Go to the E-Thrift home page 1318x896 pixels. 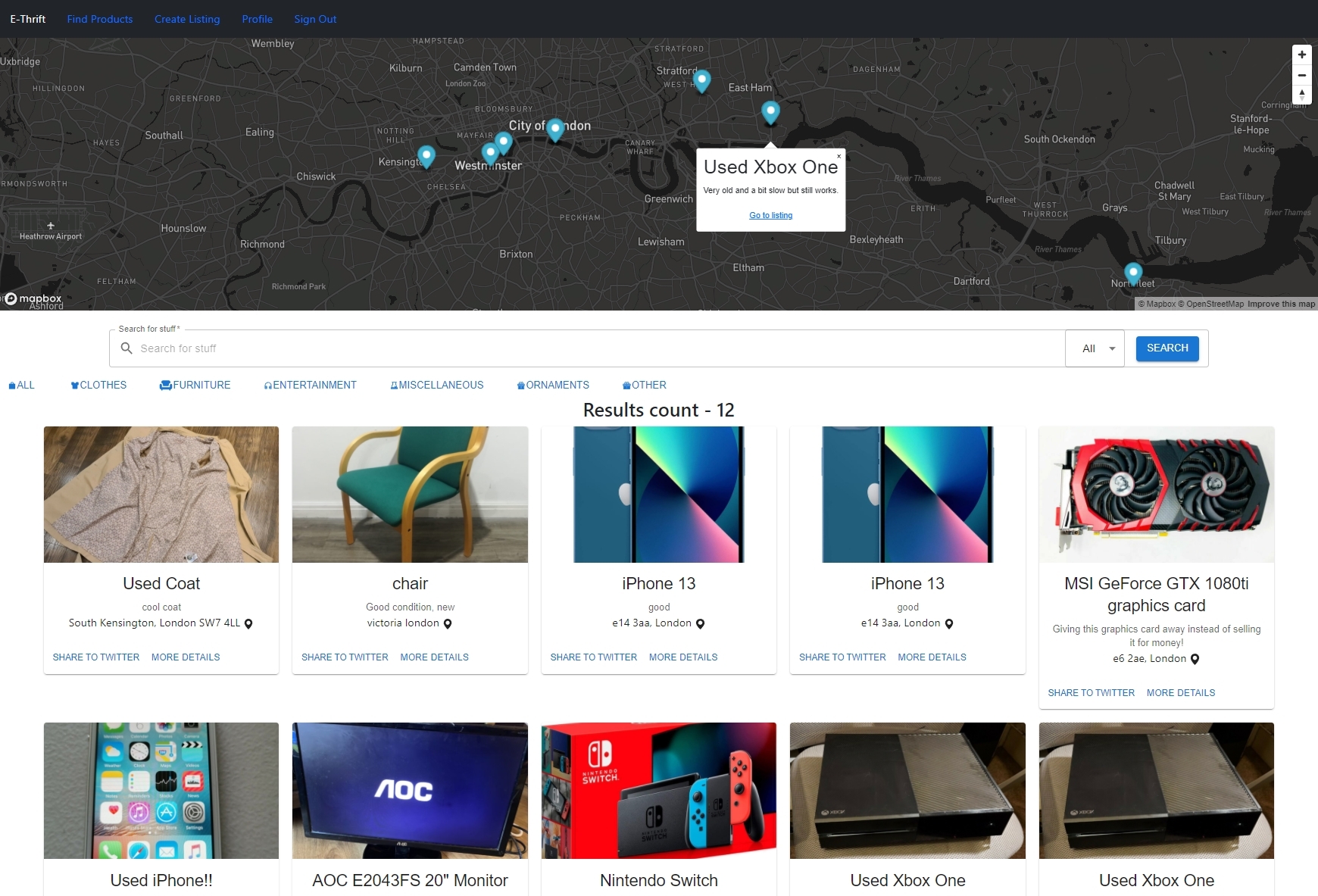28,19
